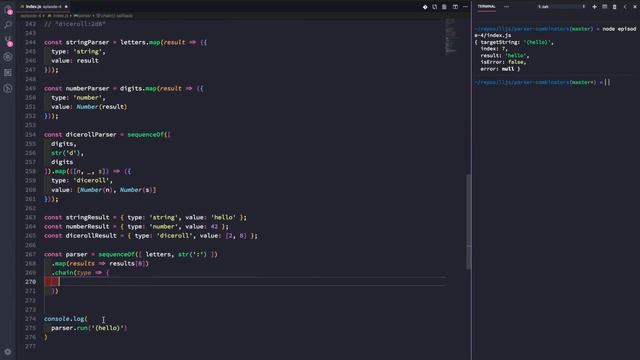Click the "// 'diceroll:2d8'" comment on line 242

tap(75, 24)
